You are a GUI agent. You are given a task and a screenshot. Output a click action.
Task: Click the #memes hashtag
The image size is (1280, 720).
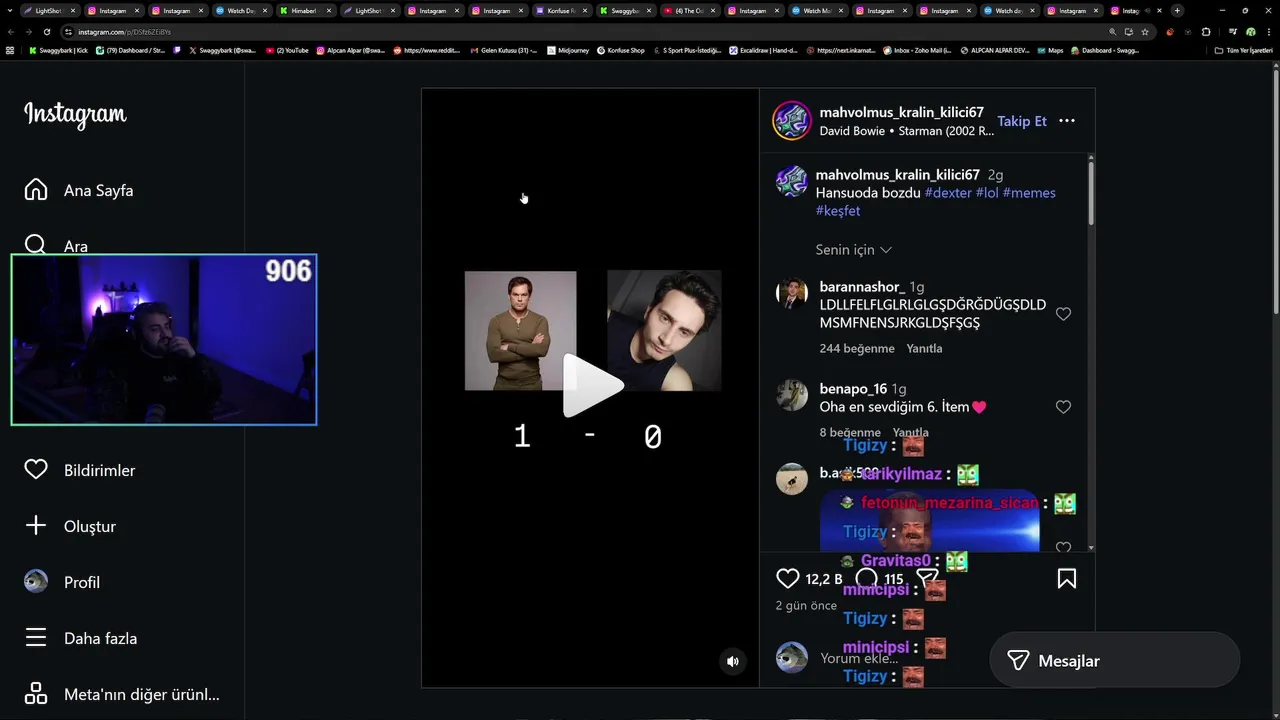coord(1029,193)
